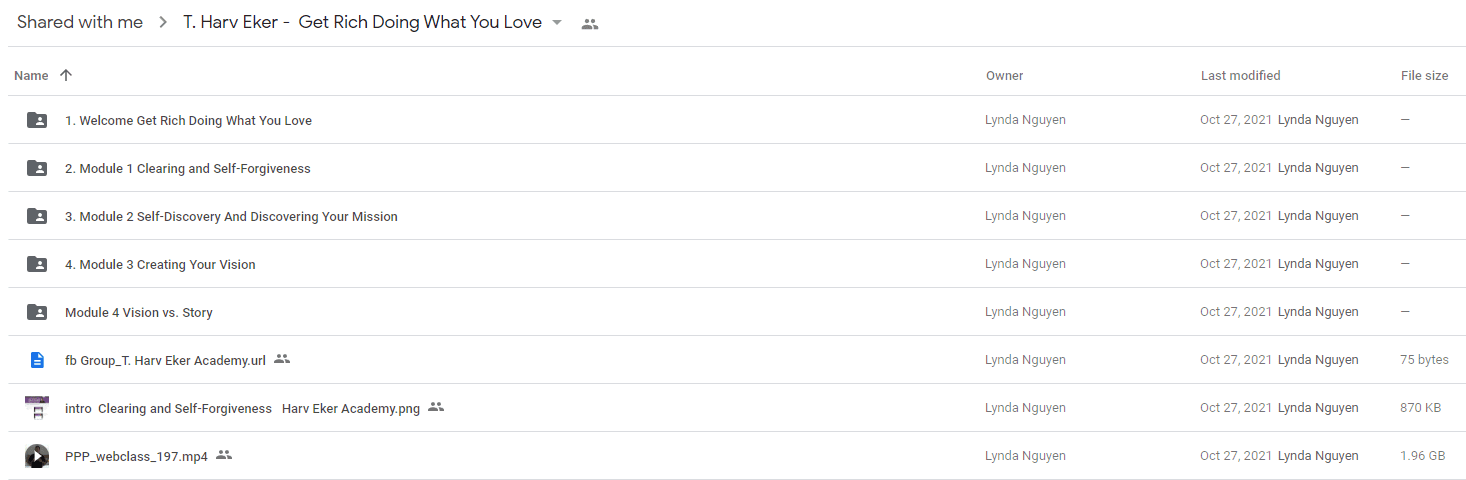Select the Module 1 Clearing folder icon
The height and width of the screenshot is (480, 1466).
pyautogui.click(x=37, y=168)
